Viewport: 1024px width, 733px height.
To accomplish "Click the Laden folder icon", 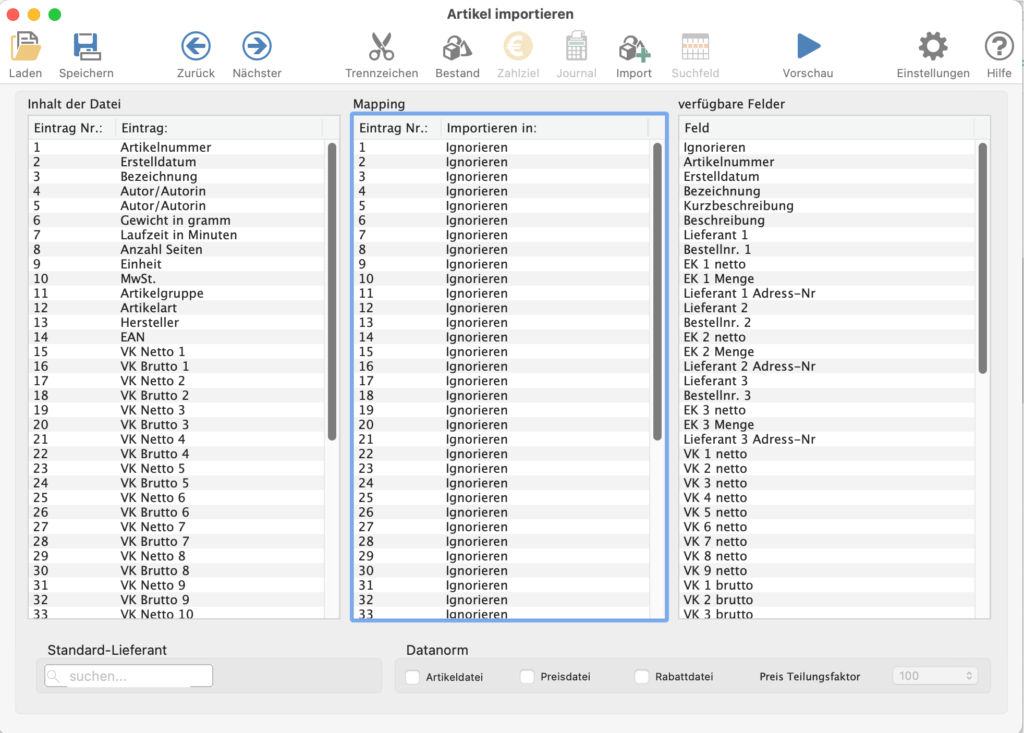I will pyautogui.click(x=25, y=46).
